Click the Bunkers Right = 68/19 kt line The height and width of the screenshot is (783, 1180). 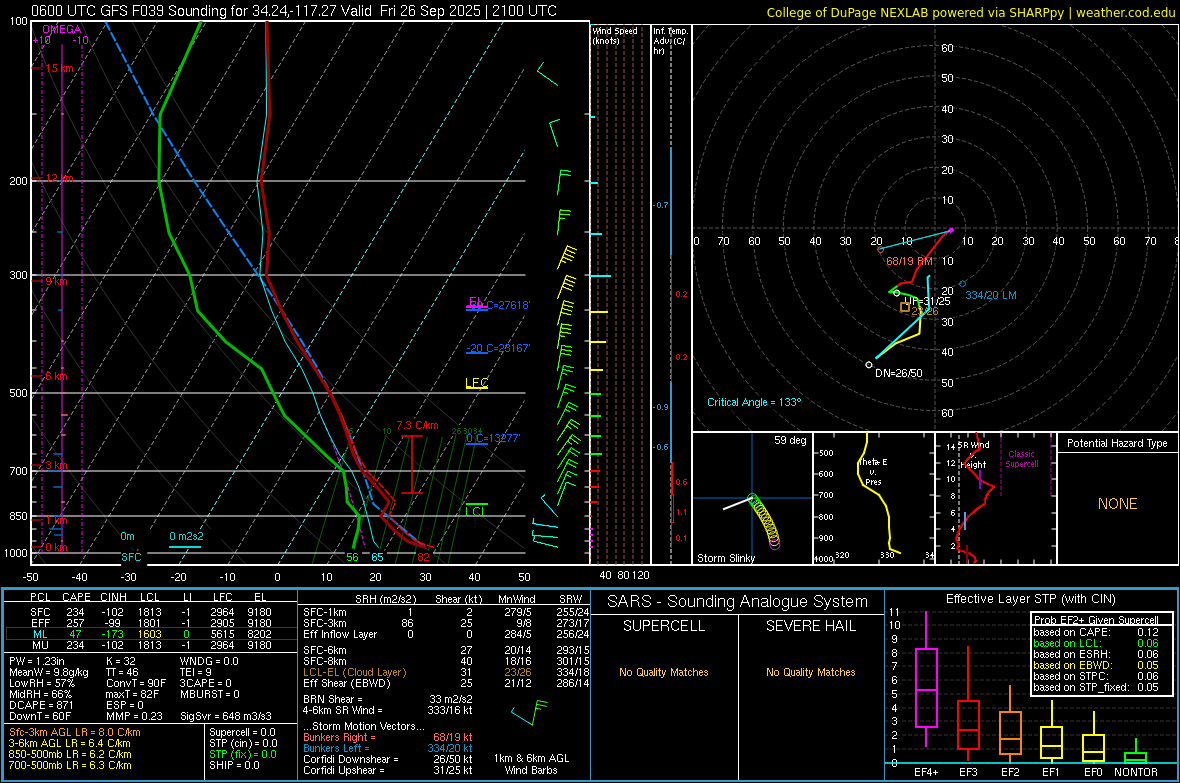pyautogui.click(x=388, y=737)
